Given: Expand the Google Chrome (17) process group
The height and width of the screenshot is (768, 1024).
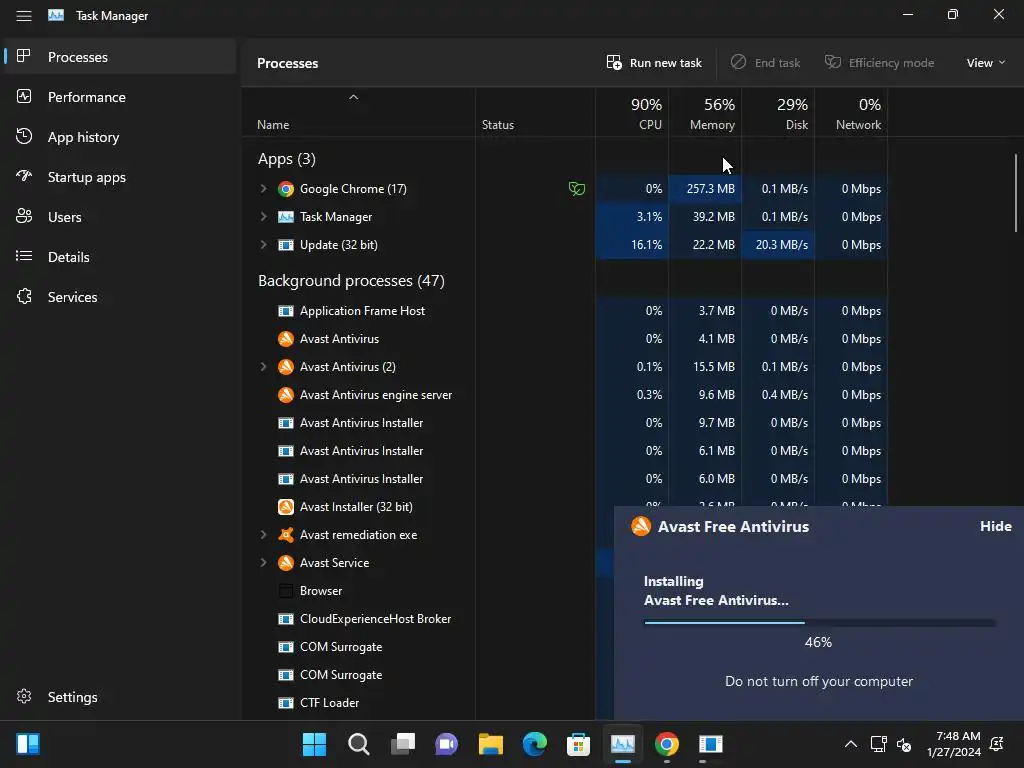Looking at the screenshot, I should (x=263, y=189).
